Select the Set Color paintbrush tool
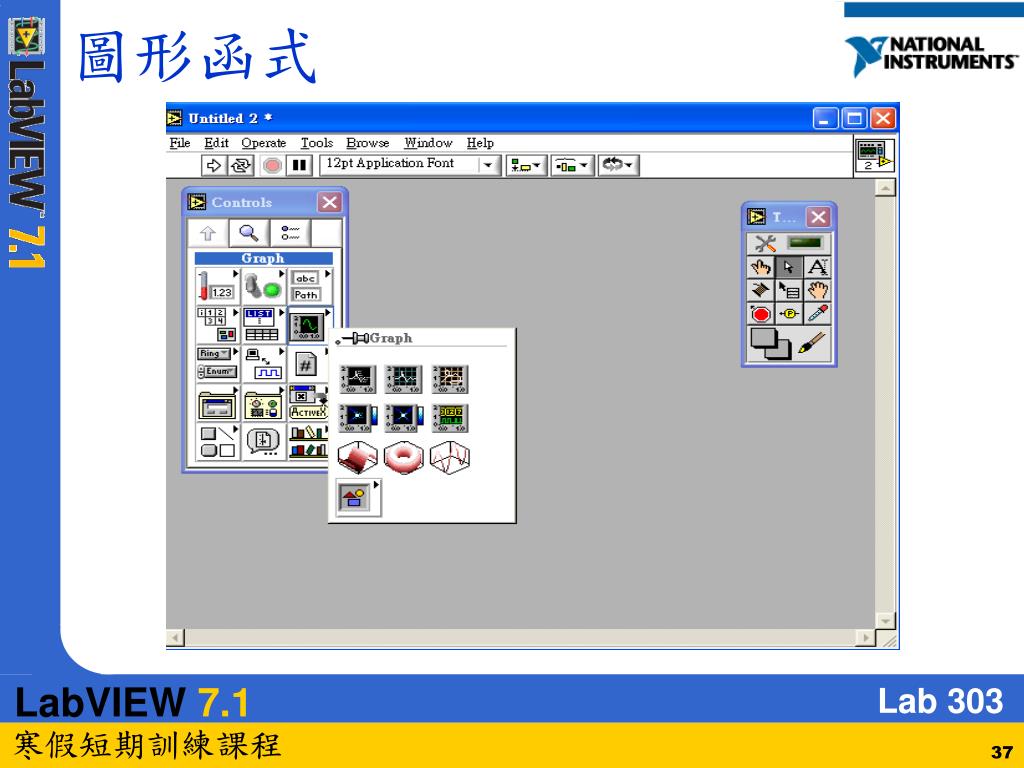The image size is (1024, 768). [x=812, y=343]
